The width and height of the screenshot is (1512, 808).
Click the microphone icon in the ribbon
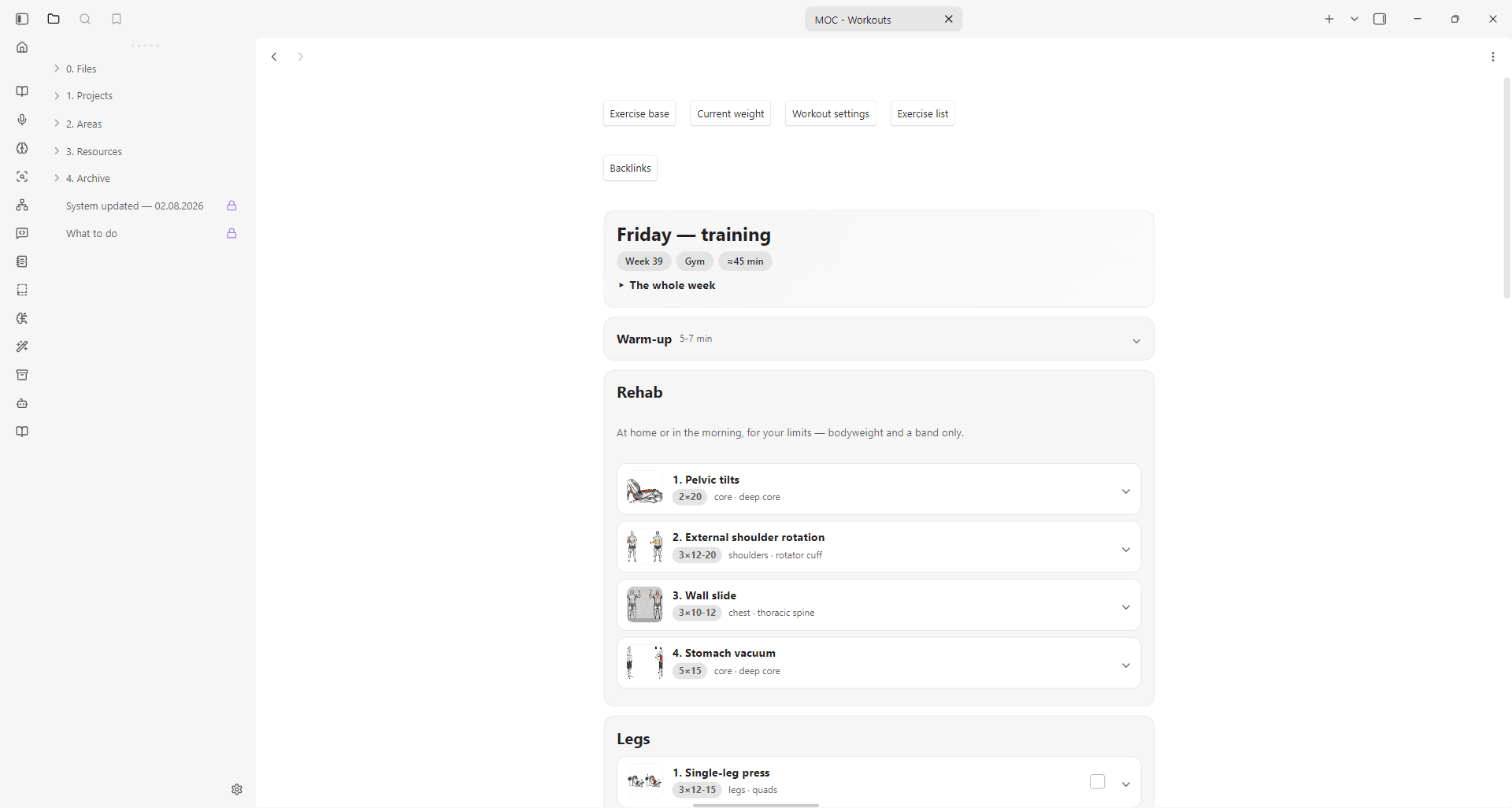(x=22, y=120)
